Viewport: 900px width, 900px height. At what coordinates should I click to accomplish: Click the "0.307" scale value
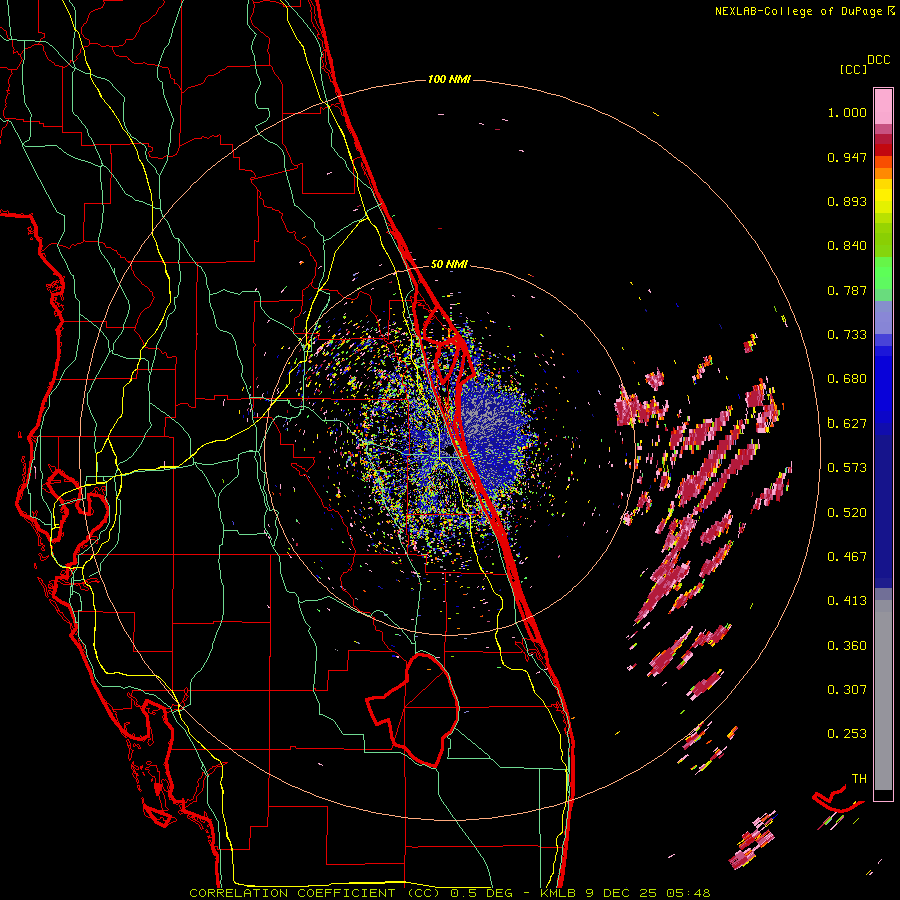click(x=847, y=689)
